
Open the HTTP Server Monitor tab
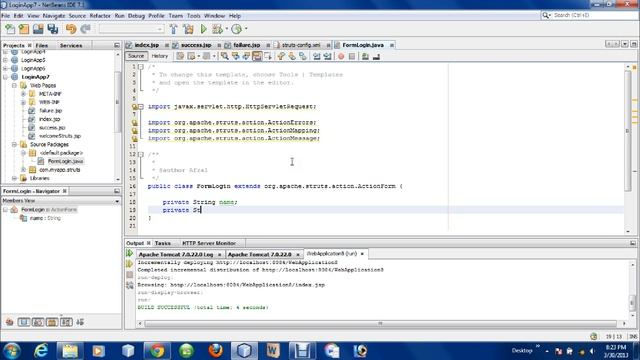click(x=209, y=243)
